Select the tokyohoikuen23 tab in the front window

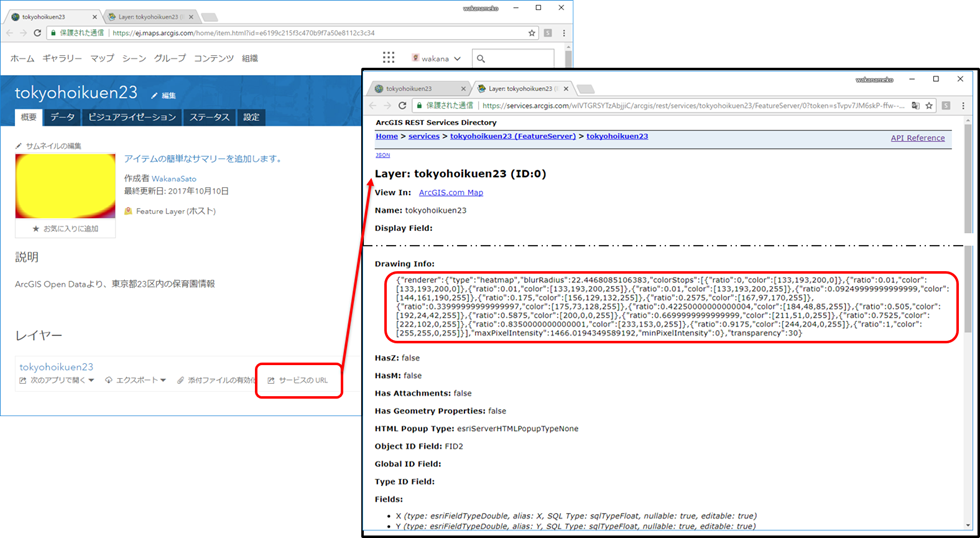coord(417,89)
